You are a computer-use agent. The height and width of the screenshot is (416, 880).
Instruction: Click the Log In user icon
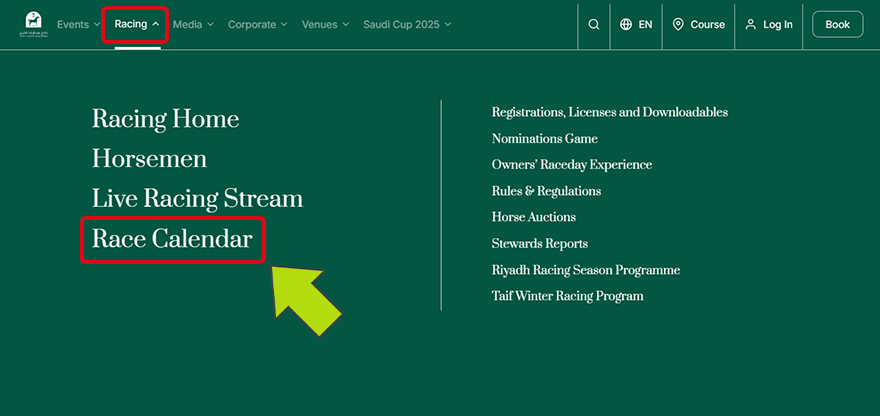(x=751, y=25)
